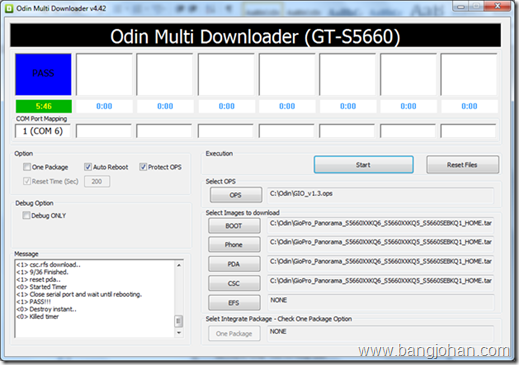The width and height of the screenshot is (519, 365).
Task: Click the Start button
Action: (363, 165)
